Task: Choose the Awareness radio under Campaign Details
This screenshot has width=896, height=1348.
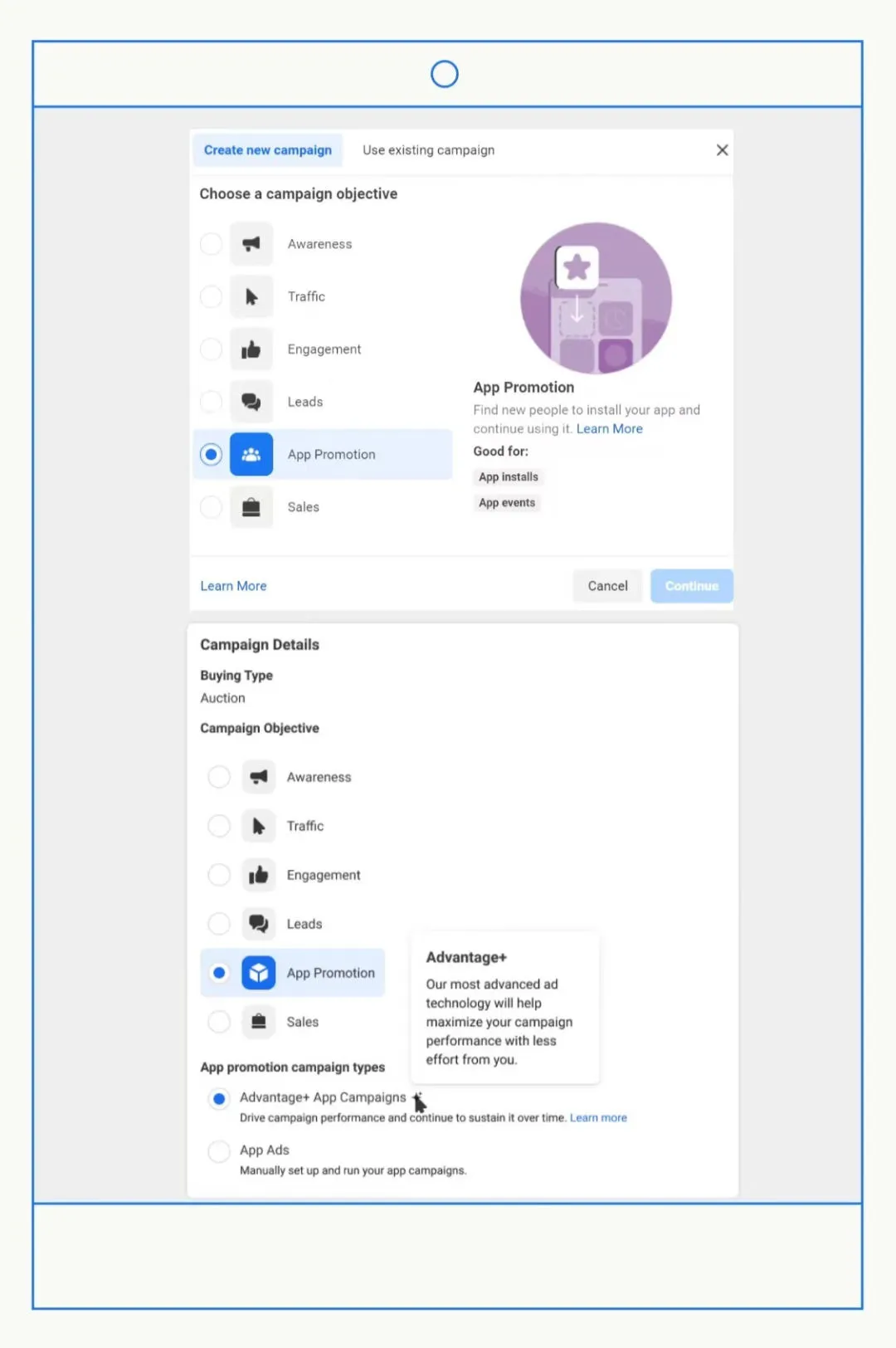Action: (x=219, y=777)
